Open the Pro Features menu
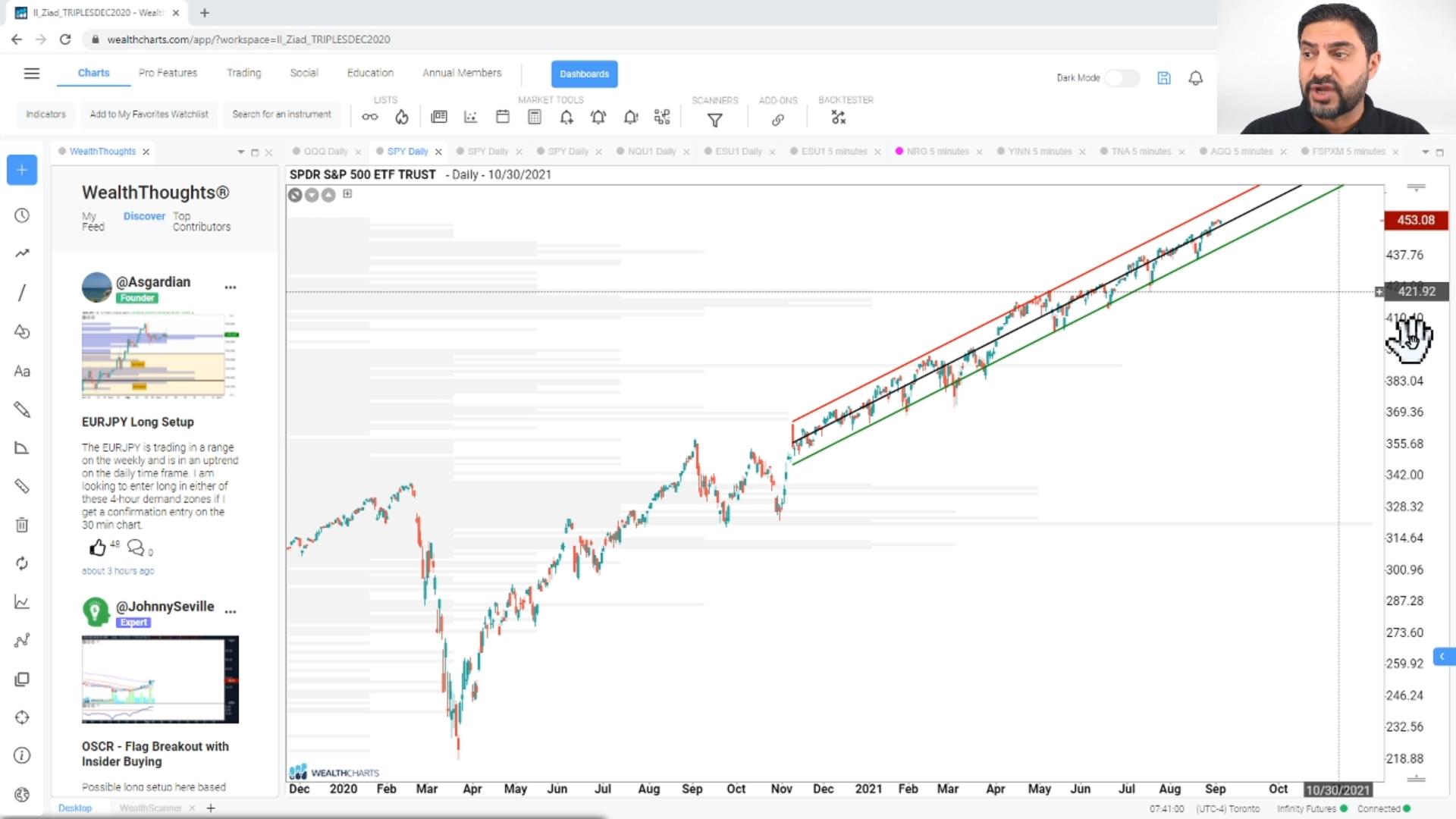 [x=168, y=73]
